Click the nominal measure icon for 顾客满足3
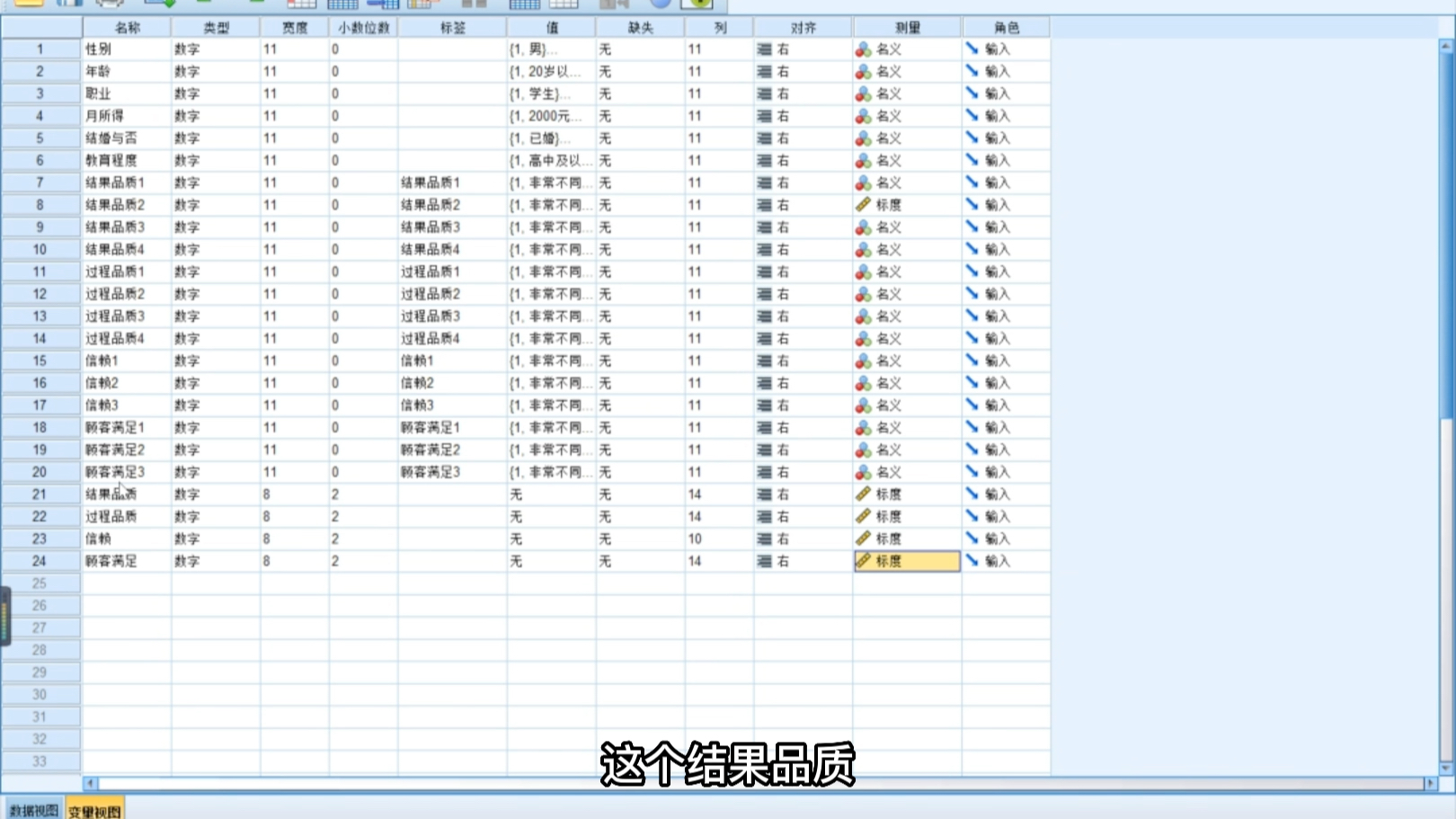Viewport: 1456px width, 819px height. (863, 472)
